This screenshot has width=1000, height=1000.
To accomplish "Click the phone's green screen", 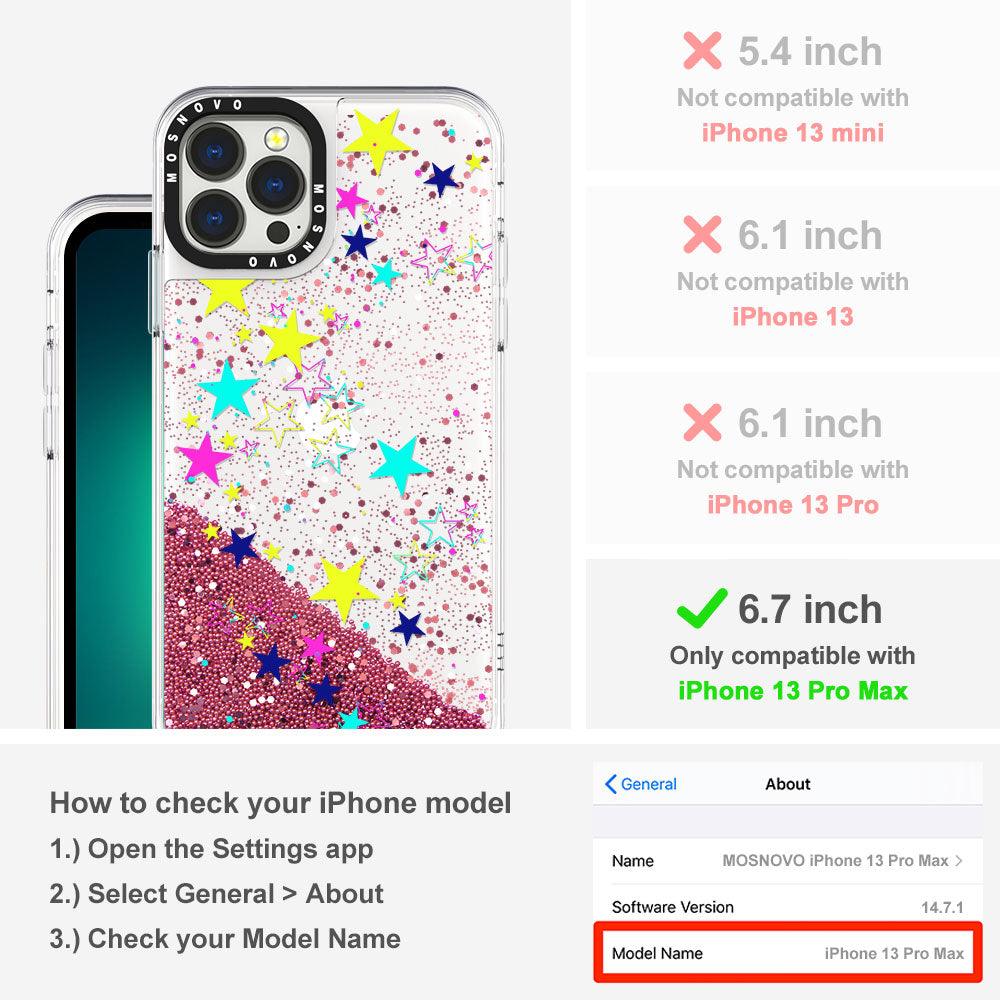I will click(112, 478).
